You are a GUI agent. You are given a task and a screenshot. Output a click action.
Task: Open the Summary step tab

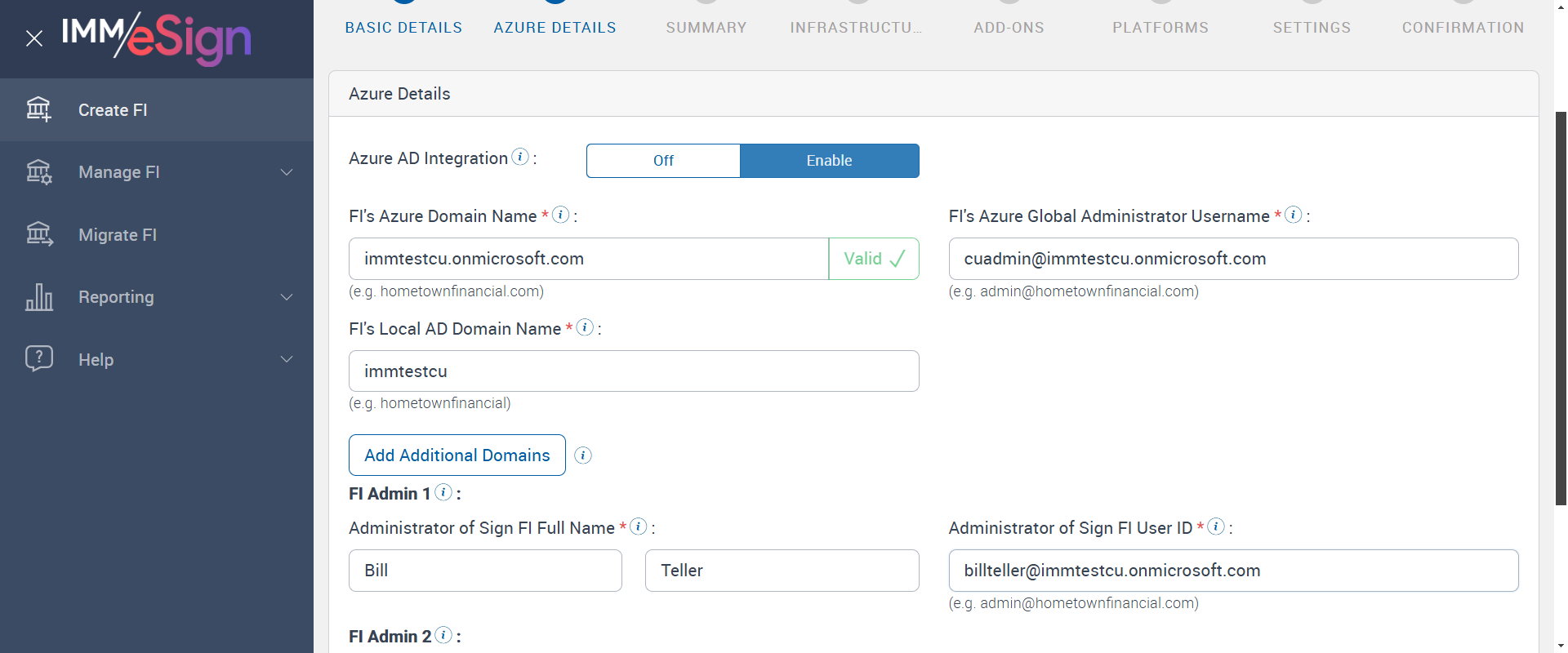(x=706, y=27)
